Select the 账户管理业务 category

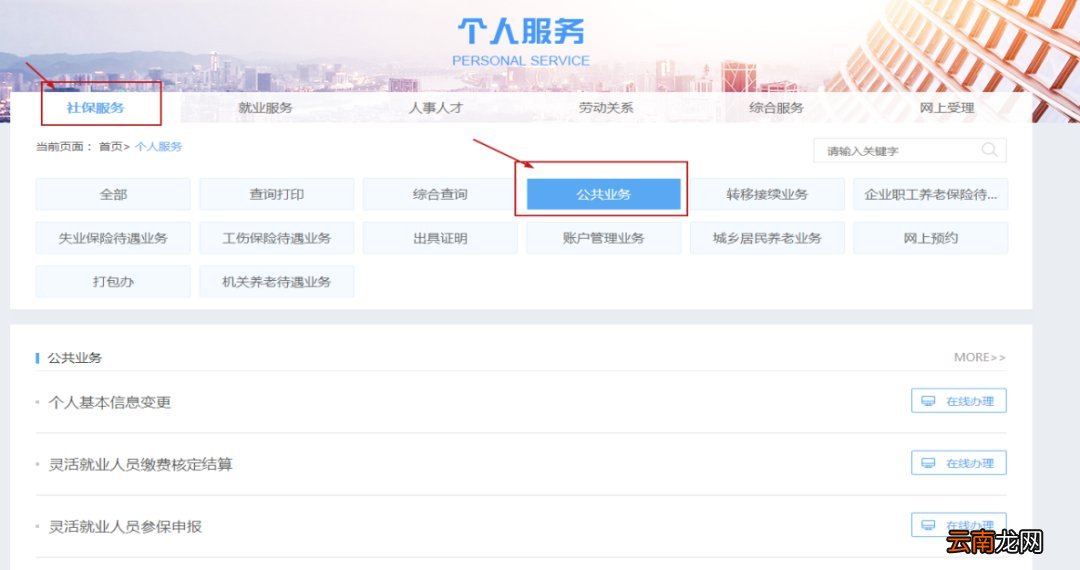tap(603, 238)
